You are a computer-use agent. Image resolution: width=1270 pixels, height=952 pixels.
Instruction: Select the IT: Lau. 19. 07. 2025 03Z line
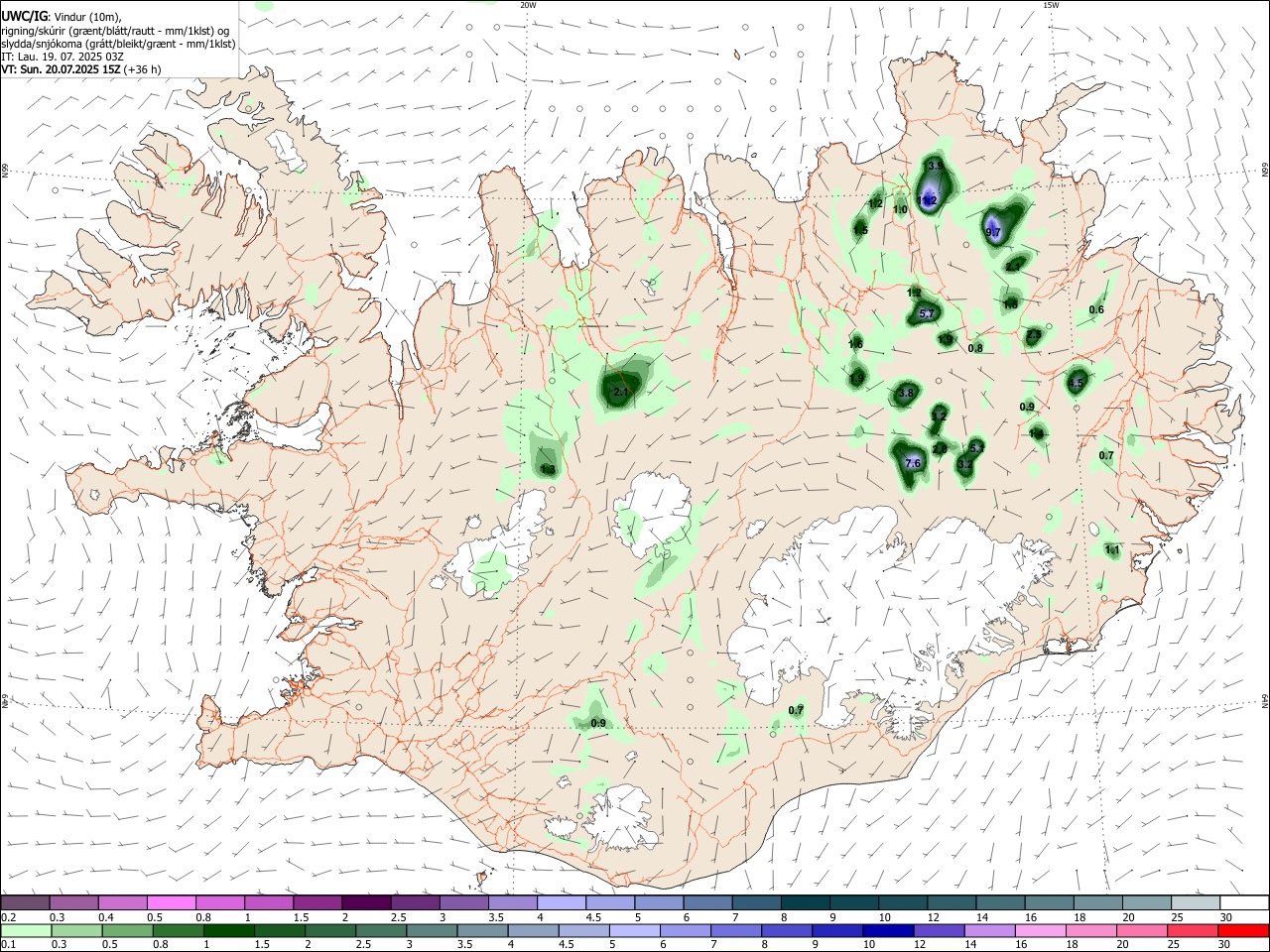tap(62, 57)
